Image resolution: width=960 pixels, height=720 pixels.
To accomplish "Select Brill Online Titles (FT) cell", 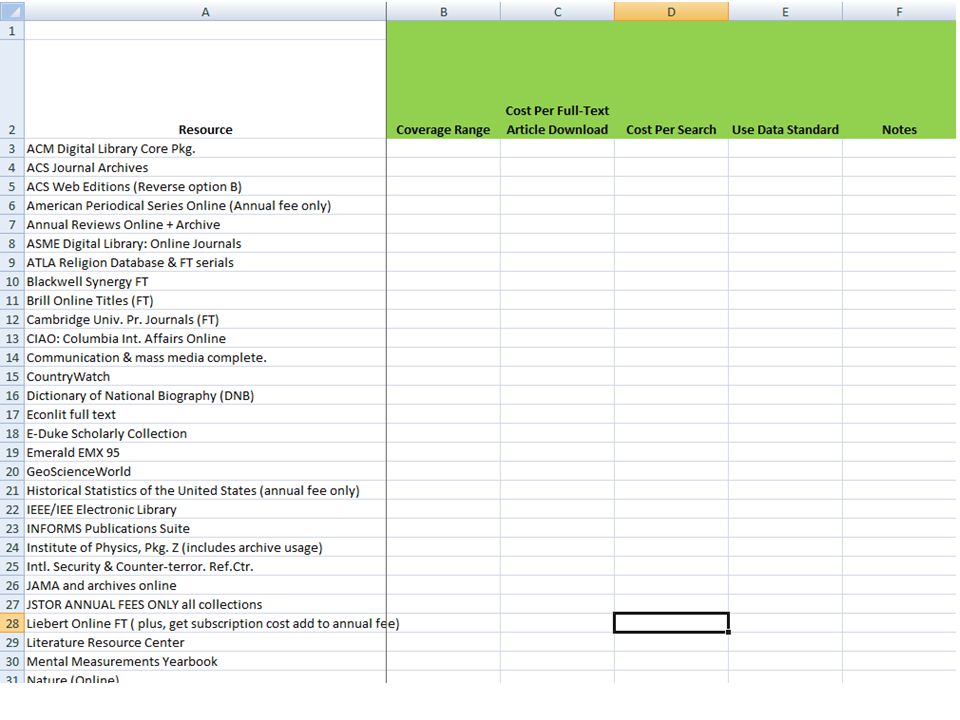I will click(x=205, y=301).
